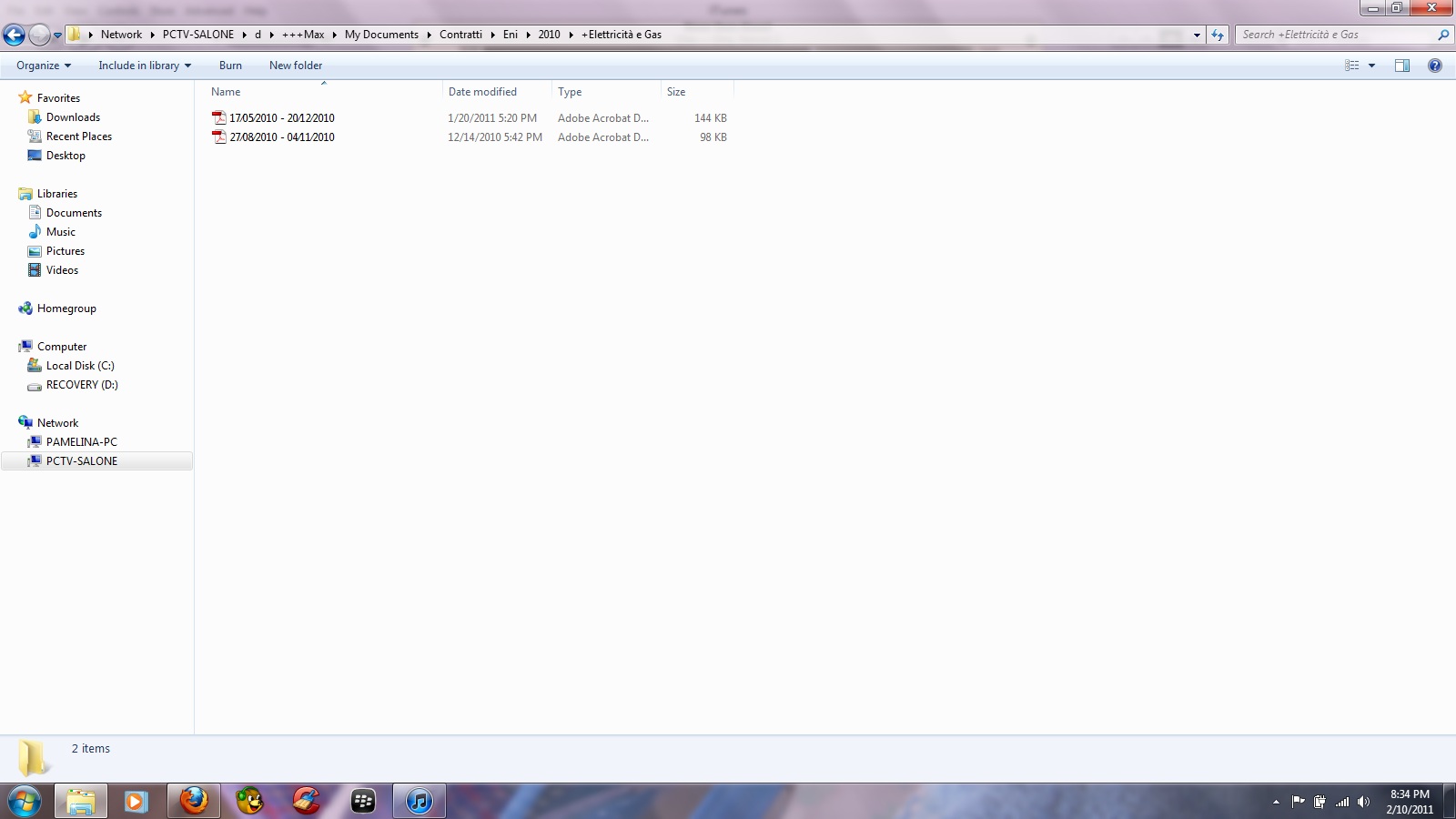Open the Pictures library
The image size is (1456, 819).
pos(66,251)
